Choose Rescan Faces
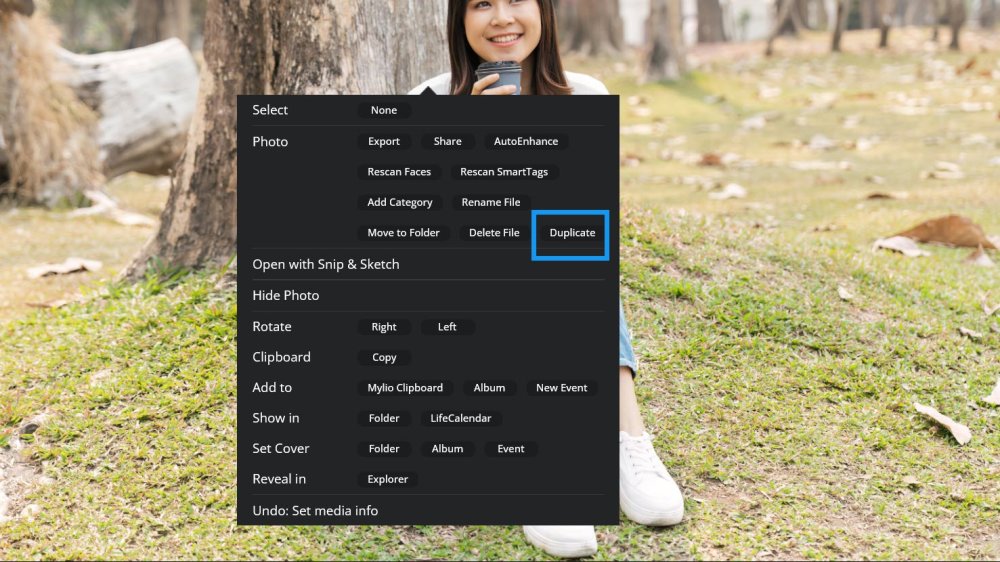This screenshot has width=1000, height=562. pos(399,172)
